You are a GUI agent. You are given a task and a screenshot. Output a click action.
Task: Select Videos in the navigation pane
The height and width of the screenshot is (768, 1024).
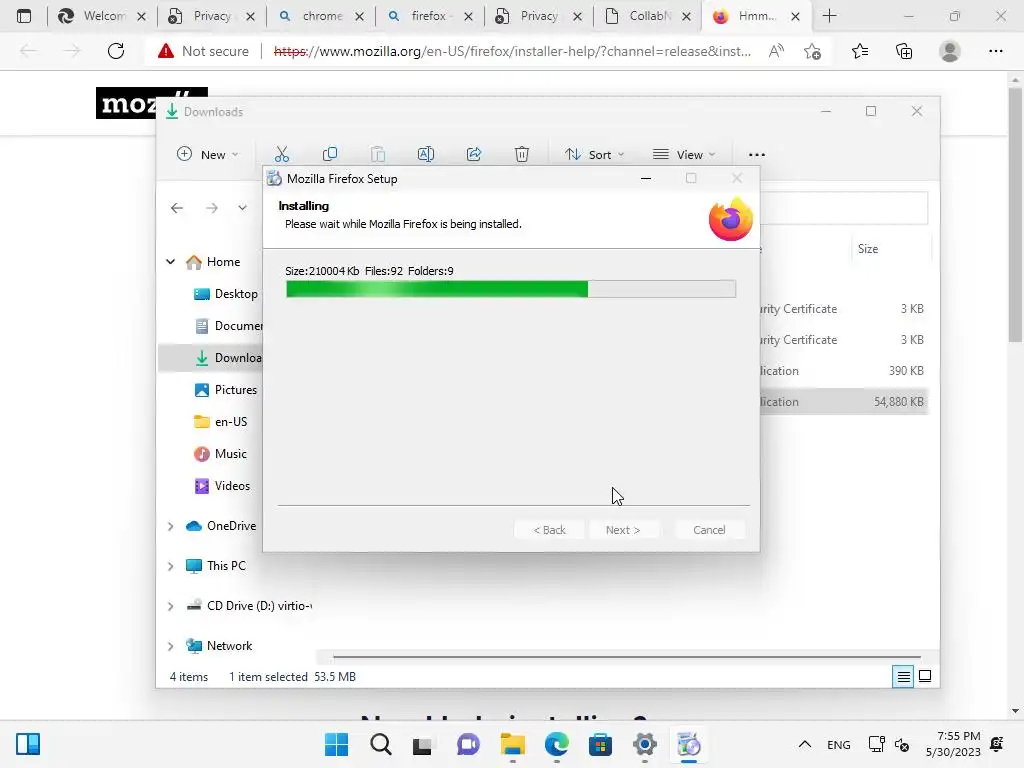pyautogui.click(x=223, y=486)
